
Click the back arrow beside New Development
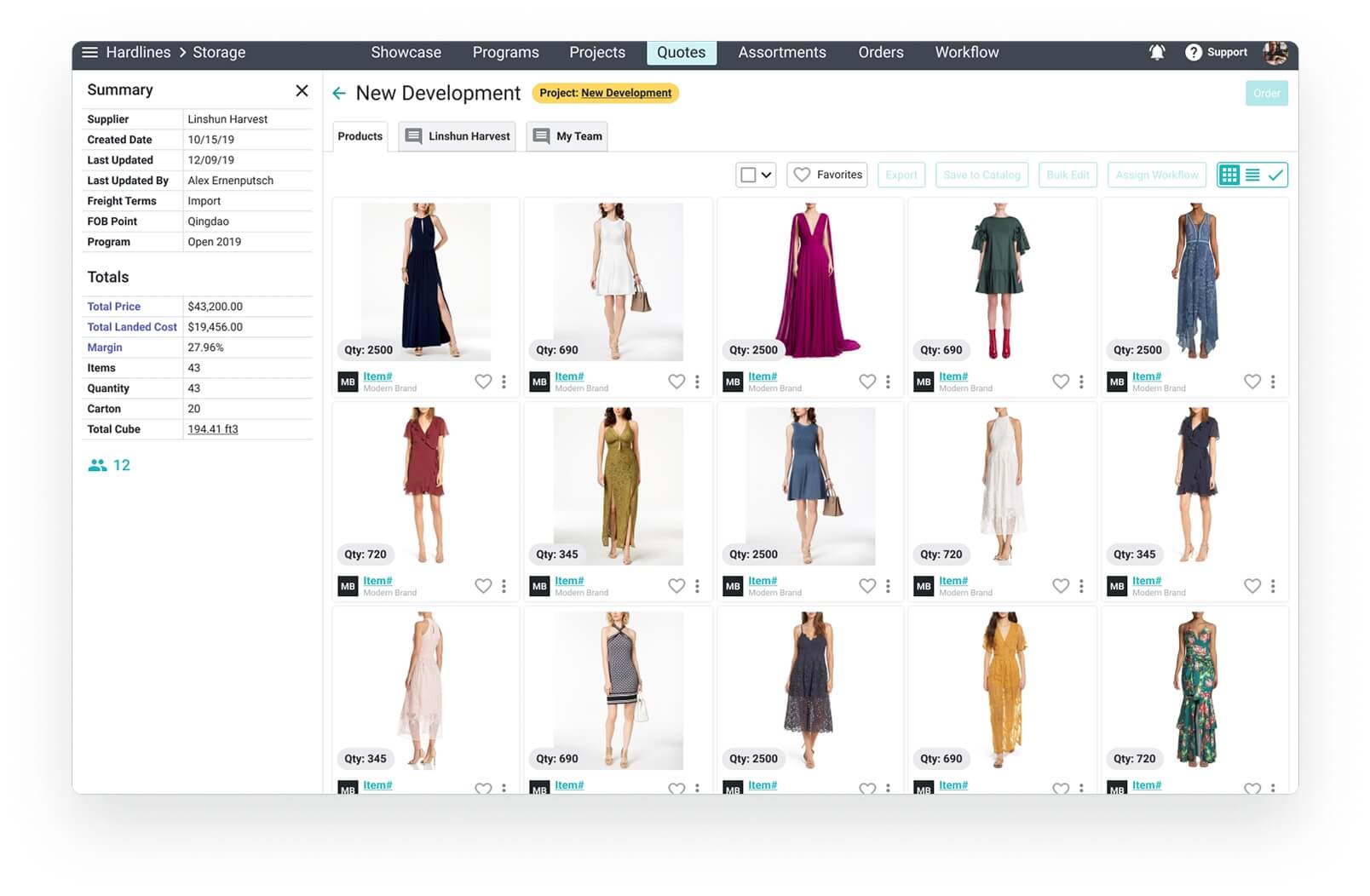[339, 94]
